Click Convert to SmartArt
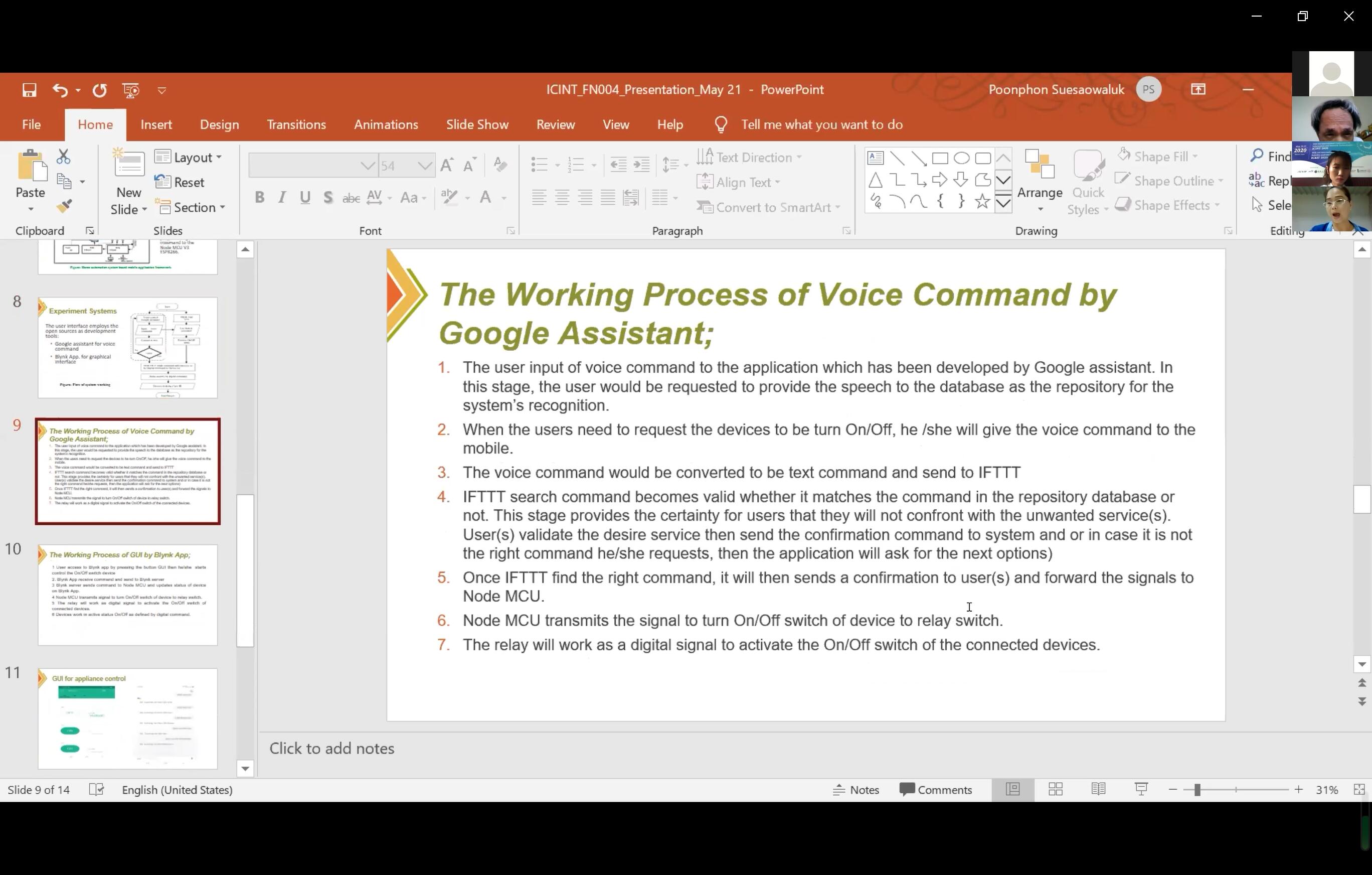 click(769, 208)
